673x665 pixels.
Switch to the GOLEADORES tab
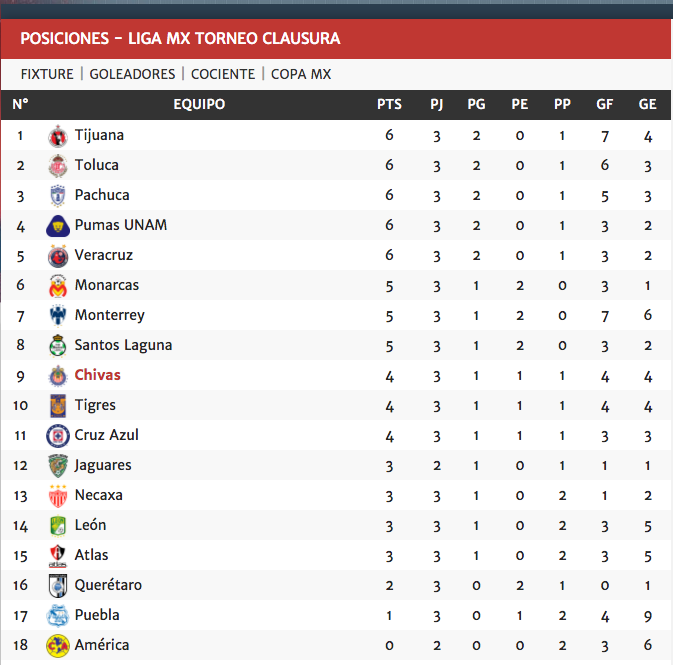pyautogui.click(x=132, y=74)
